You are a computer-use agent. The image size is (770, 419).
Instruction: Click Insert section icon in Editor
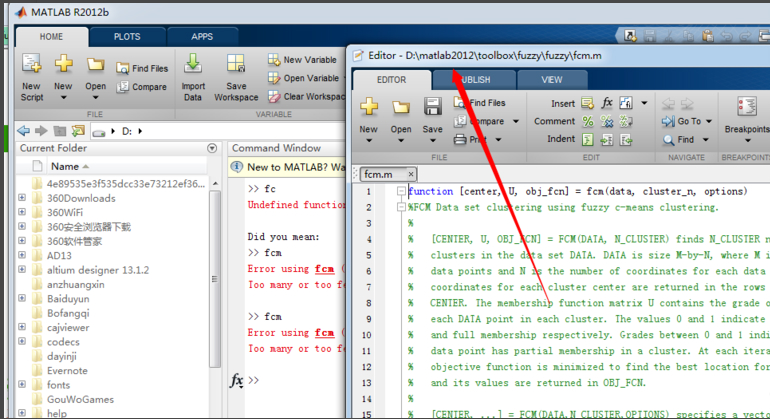coord(587,103)
